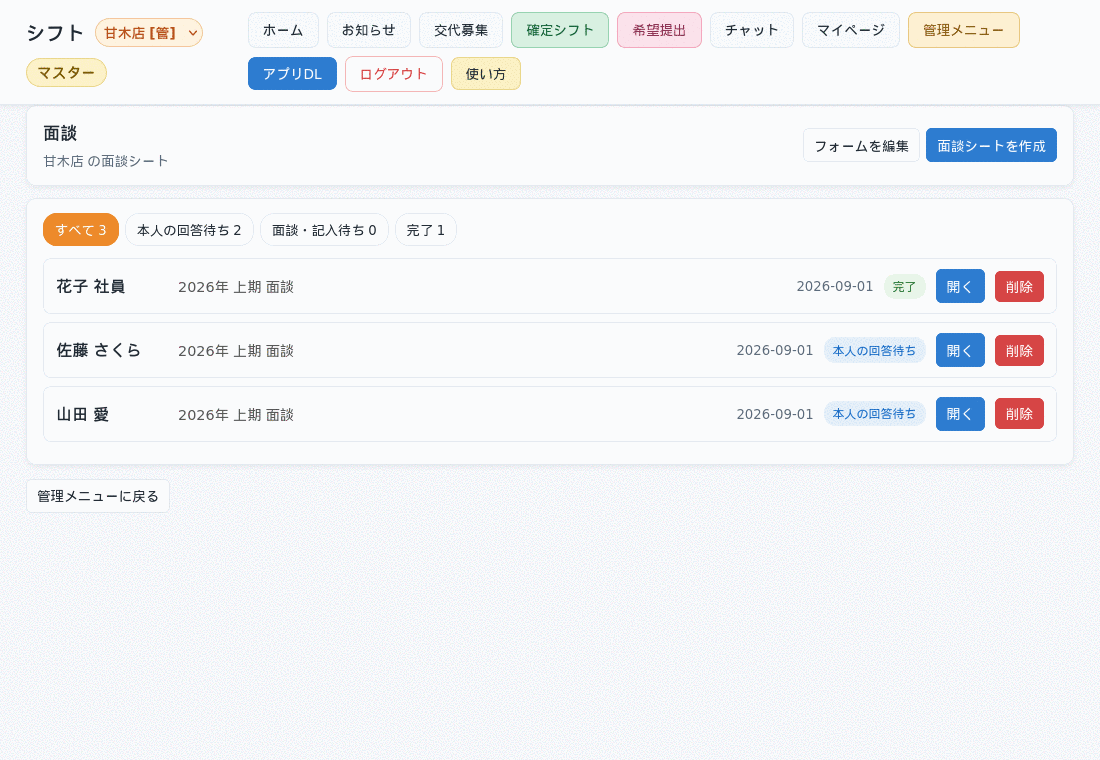Go to マイページ
The height and width of the screenshot is (760, 1100).
click(x=851, y=30)
